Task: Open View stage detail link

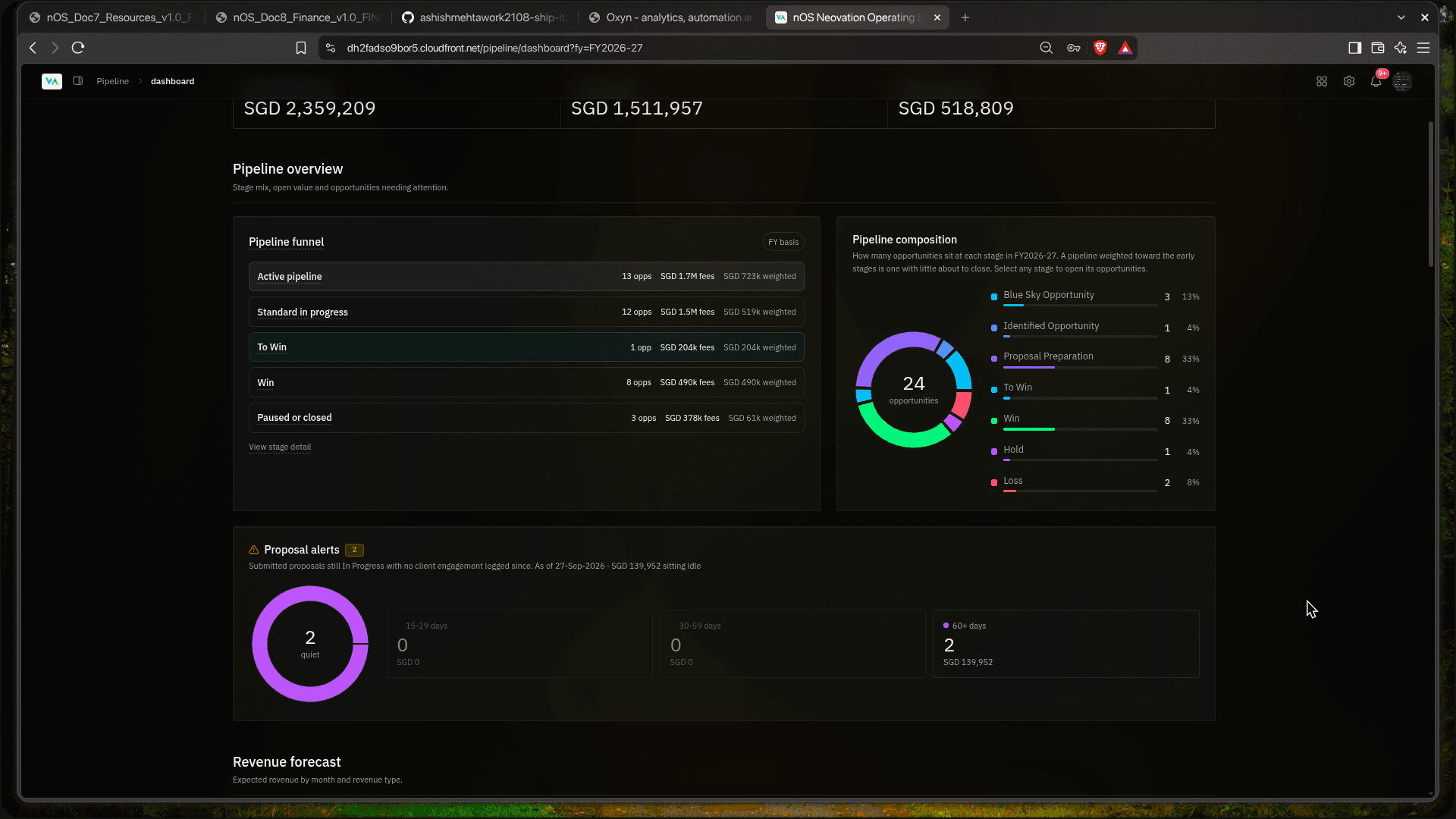Action: [280, 447]
